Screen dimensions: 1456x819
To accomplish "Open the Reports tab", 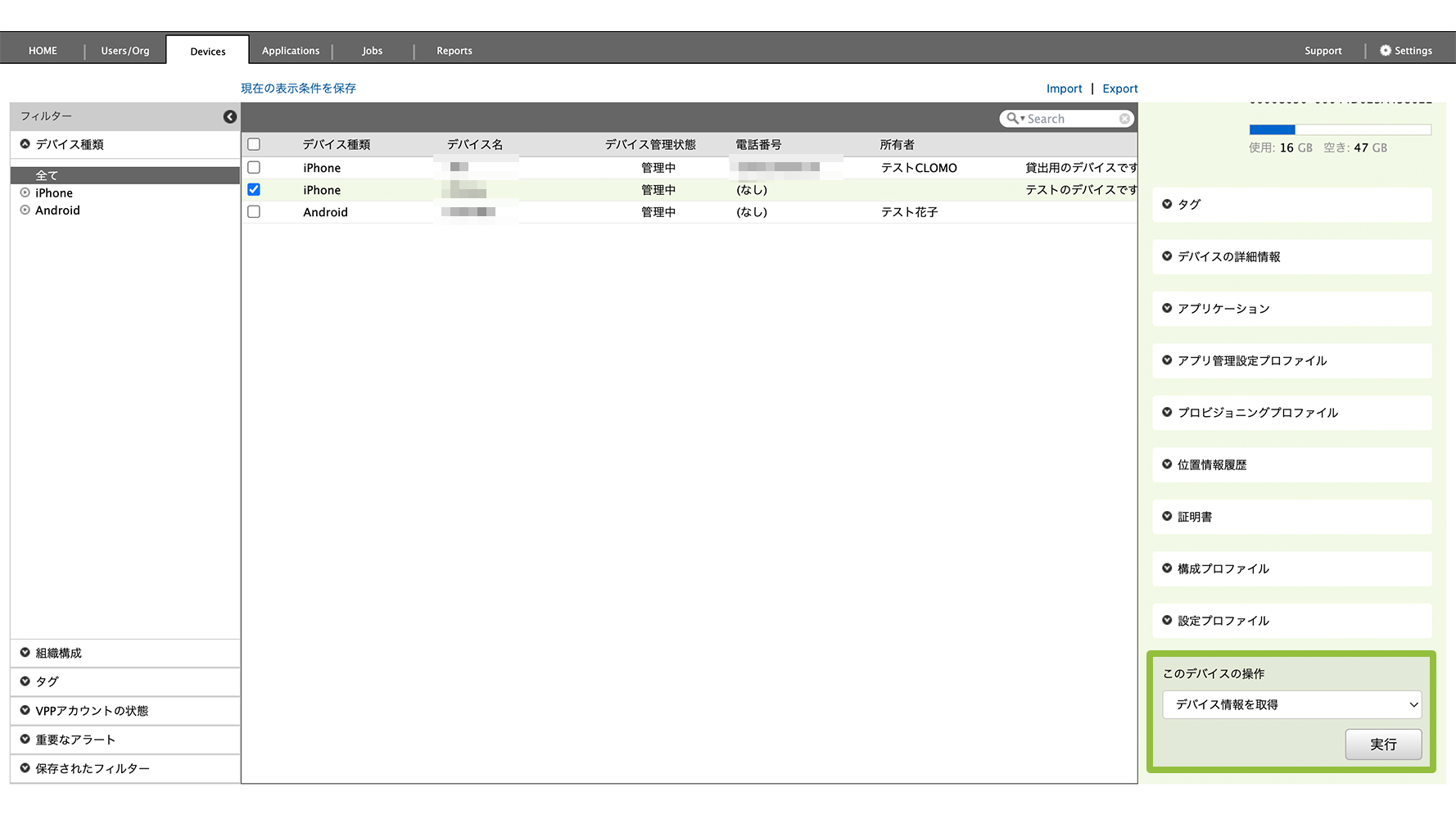I will tap(454, 51).
